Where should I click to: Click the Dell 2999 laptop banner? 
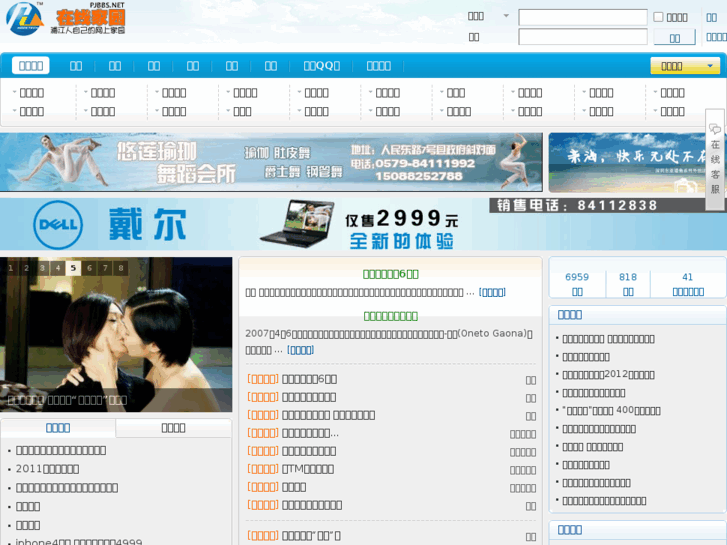364,224
